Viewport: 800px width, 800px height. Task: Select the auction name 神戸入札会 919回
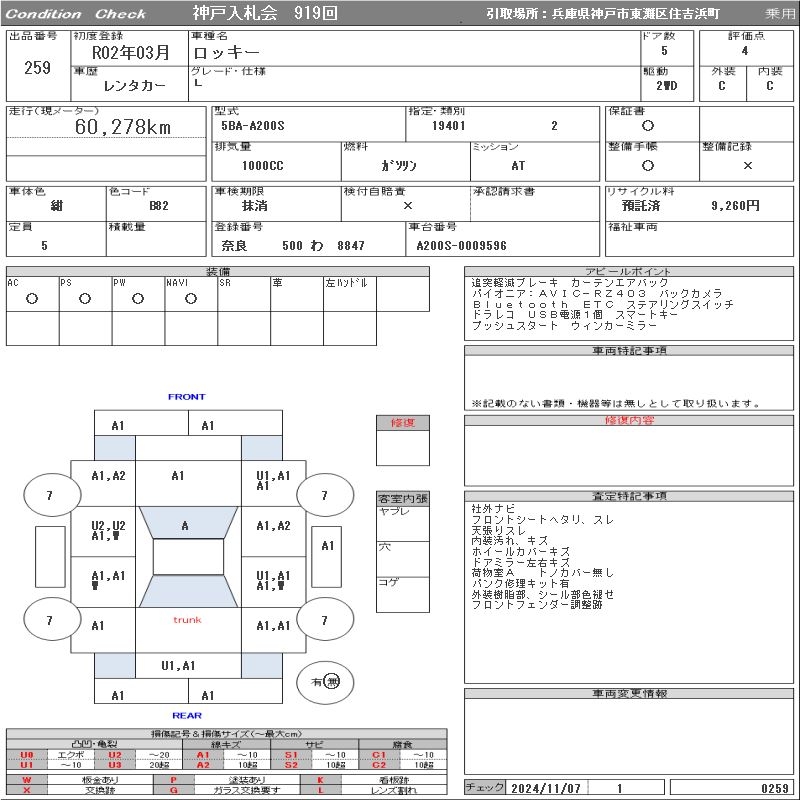(x=265, y=13)
